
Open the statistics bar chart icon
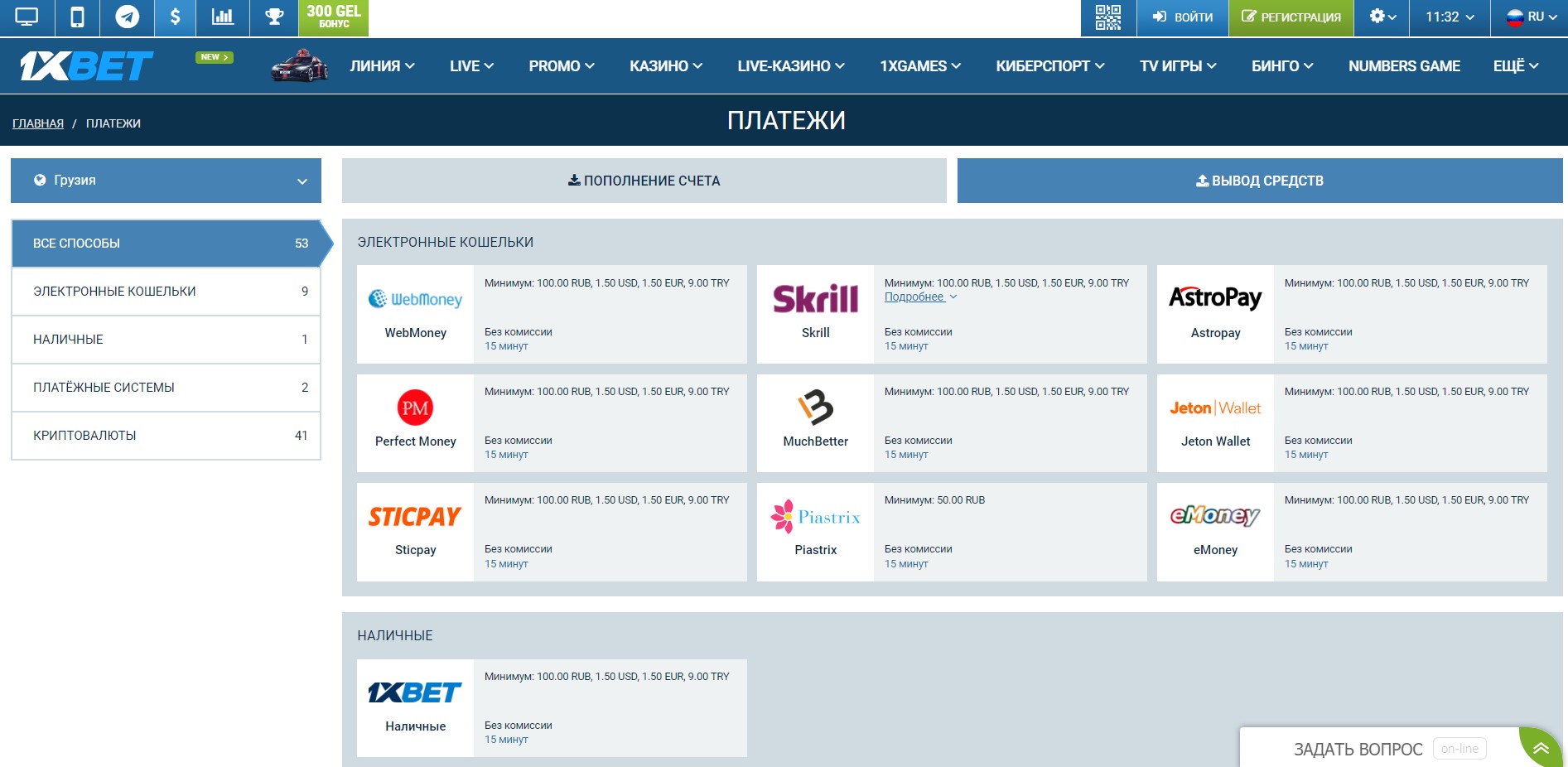tap(223, 17)
